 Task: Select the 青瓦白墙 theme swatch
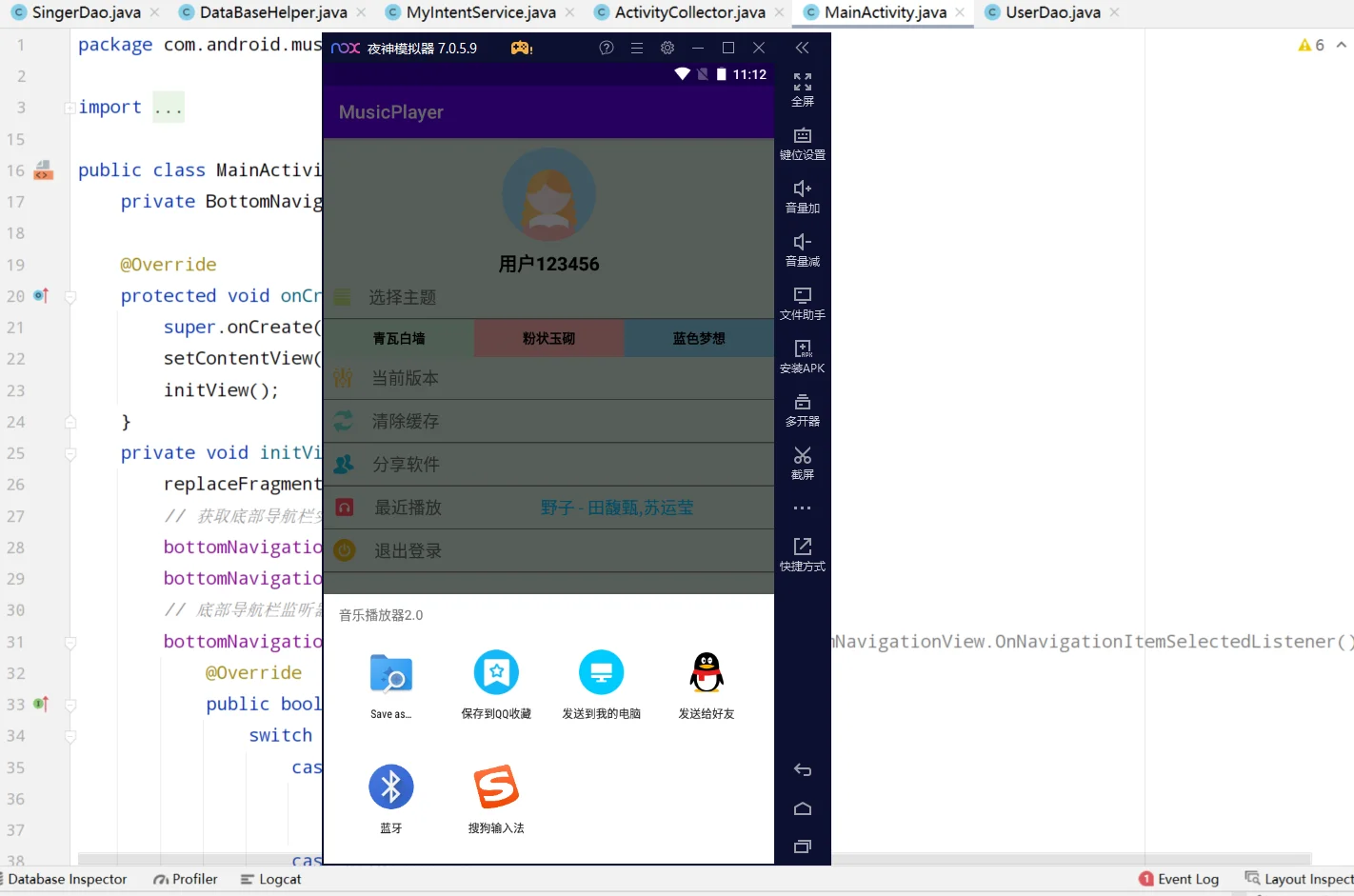[x=399, y=338]
